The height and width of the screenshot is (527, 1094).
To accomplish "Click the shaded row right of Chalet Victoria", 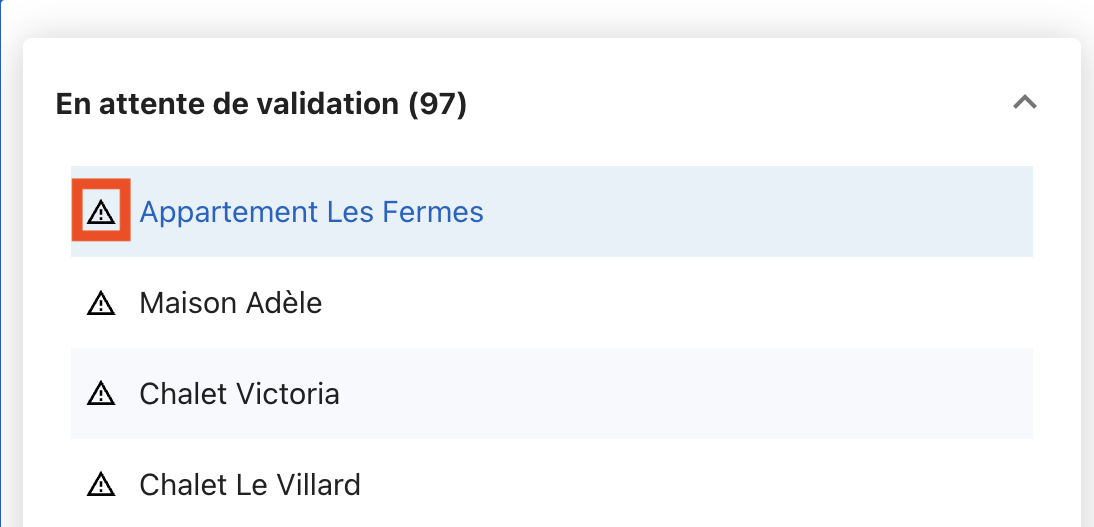I will coord(690,394).
